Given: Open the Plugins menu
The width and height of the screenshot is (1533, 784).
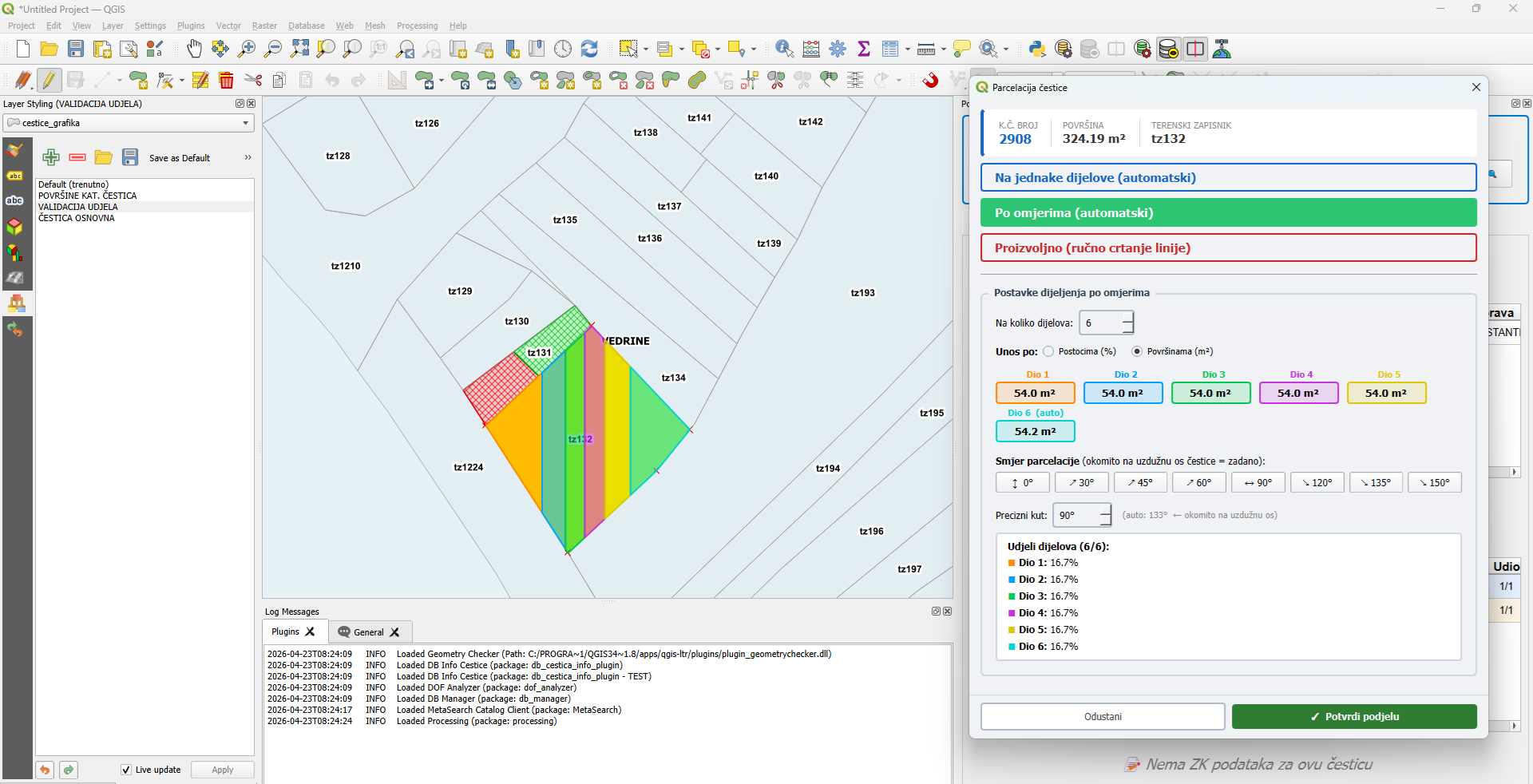Looking at the screenshot, I should coord(191,26).
